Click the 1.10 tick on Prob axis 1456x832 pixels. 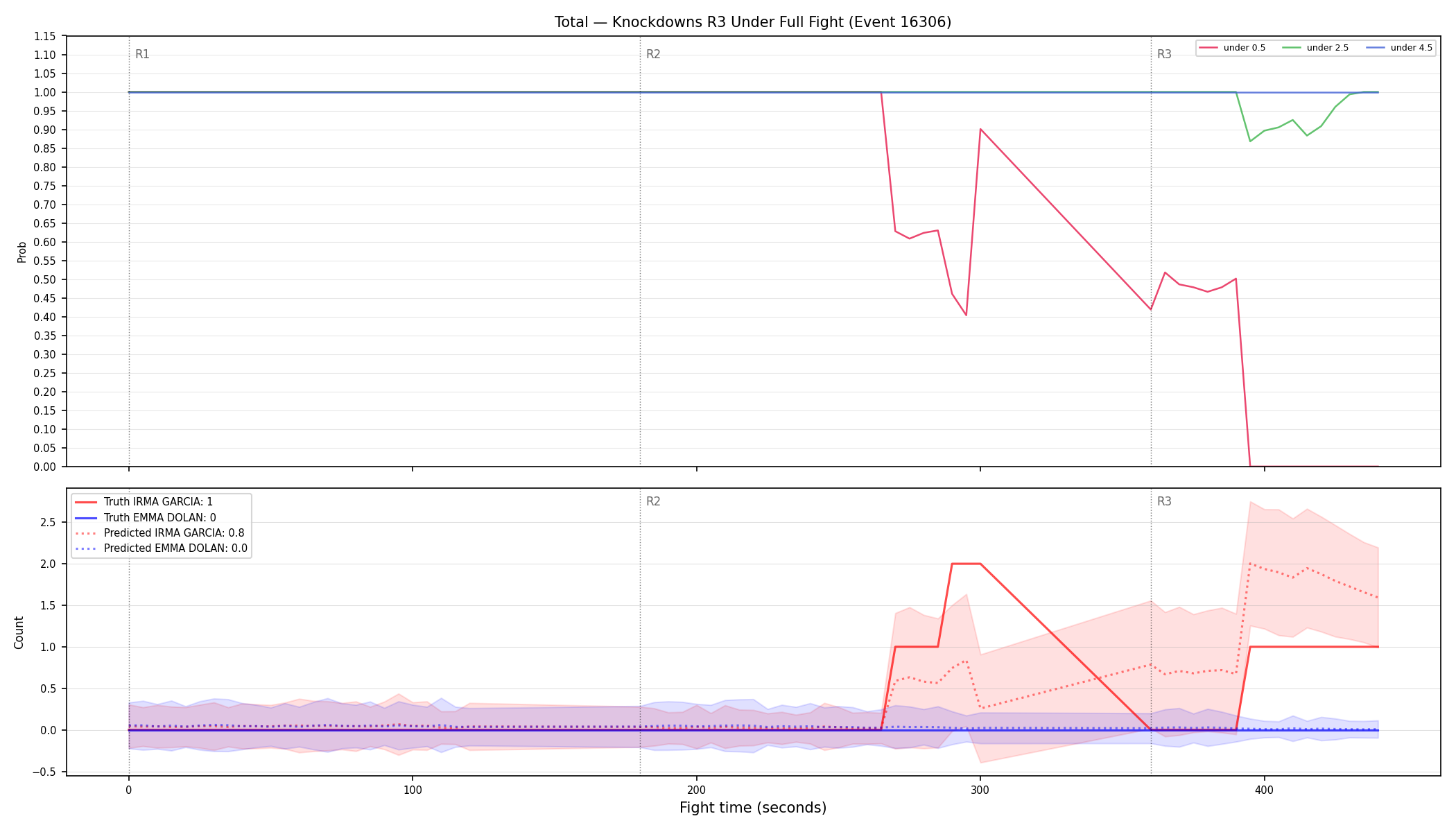point(44,55)
